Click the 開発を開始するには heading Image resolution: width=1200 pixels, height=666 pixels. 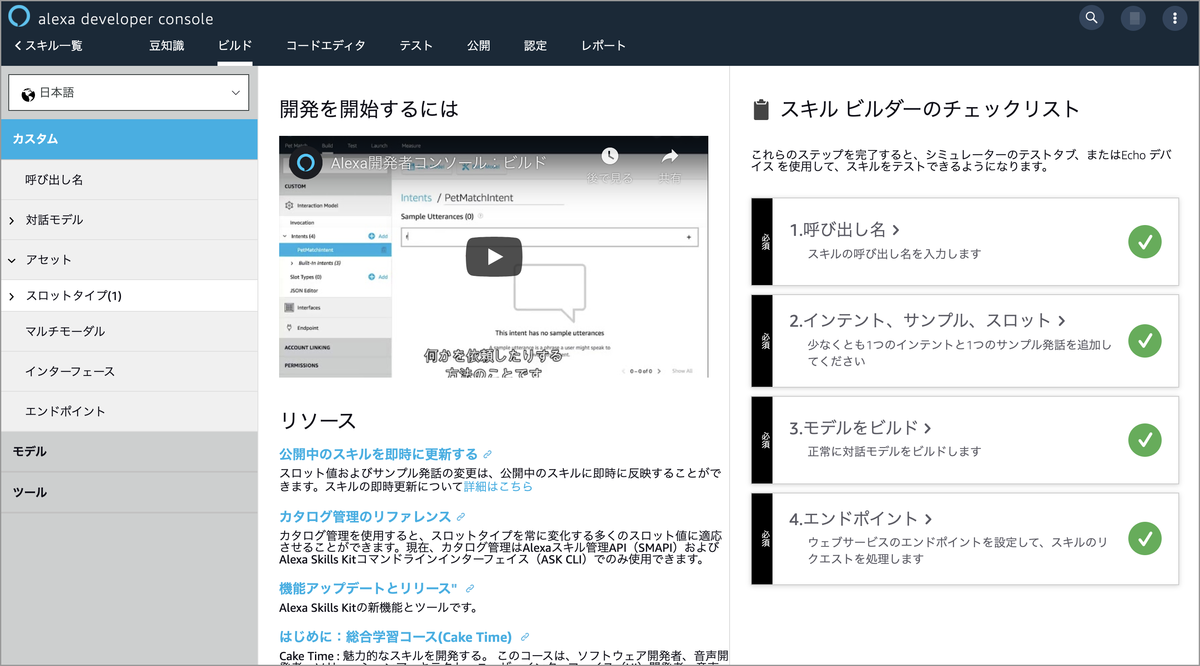pyautogui.click(x=369, y=109)
